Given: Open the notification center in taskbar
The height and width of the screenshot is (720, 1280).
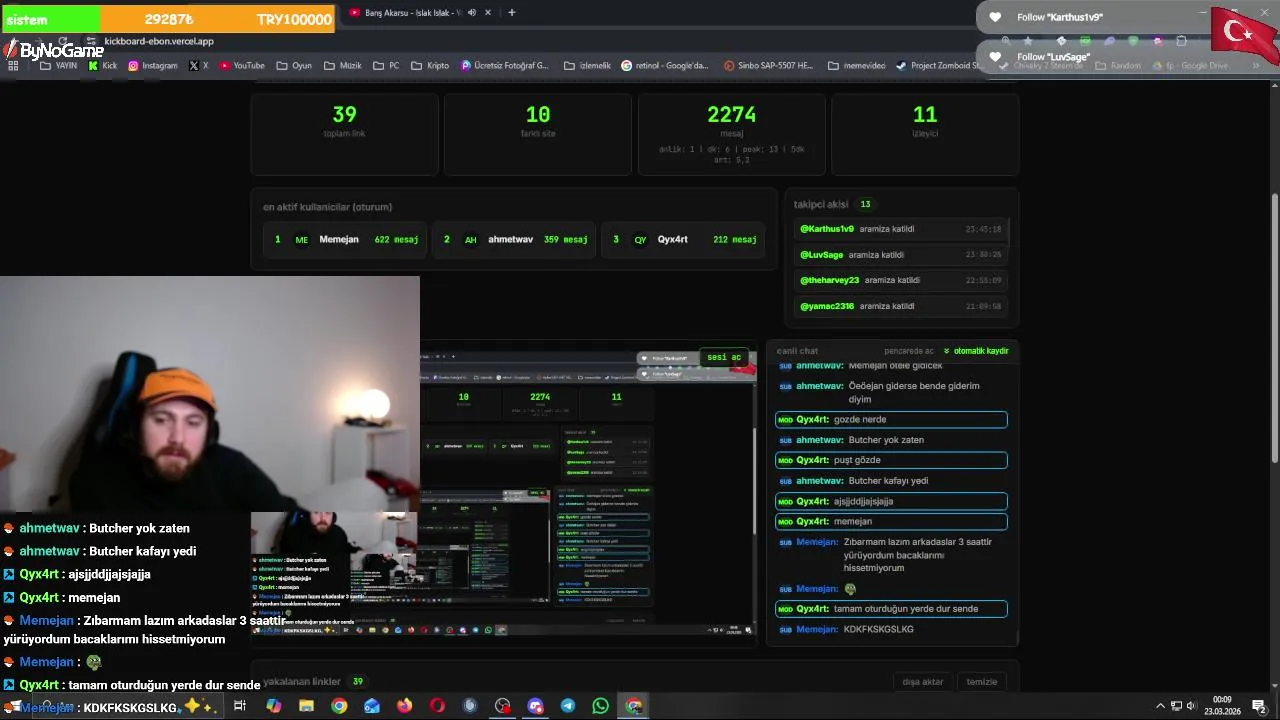Looking at the screenshot, I should [1259, 706].
